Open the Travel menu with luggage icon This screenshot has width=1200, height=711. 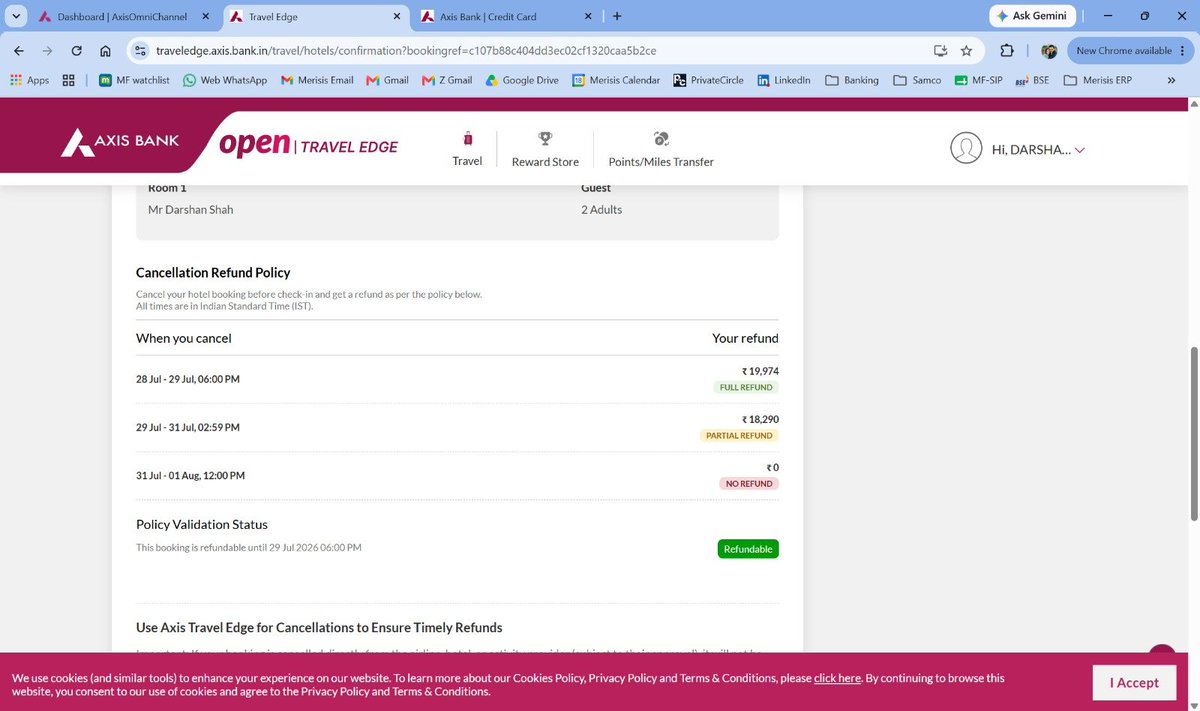pyautogui.click(x=467, y=148)
